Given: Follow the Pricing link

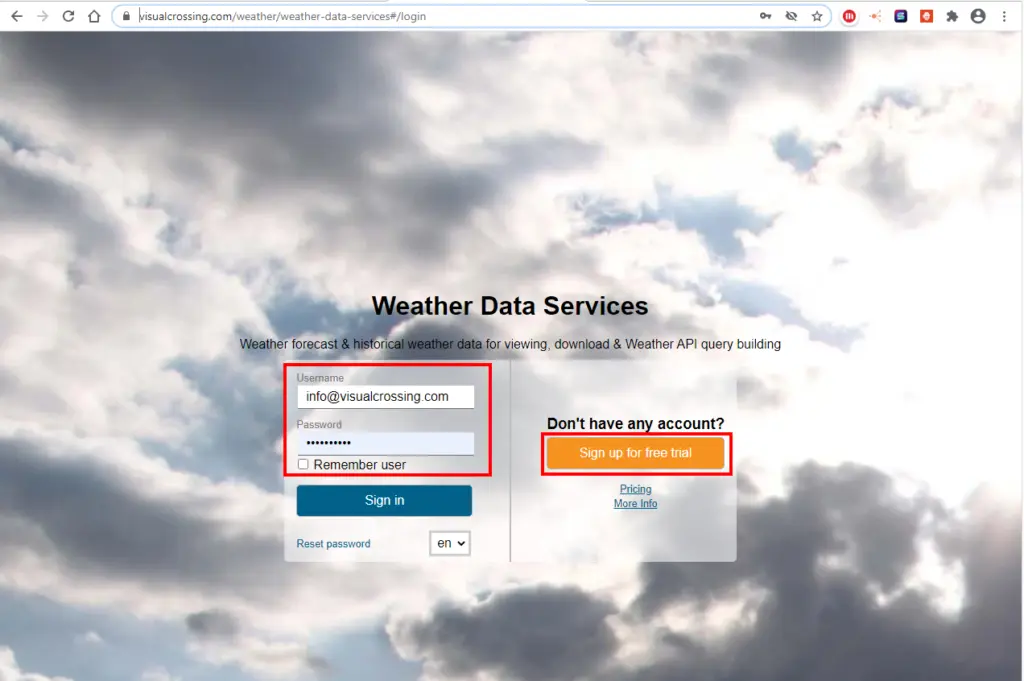Looking at the screenshot, I should click(x=635, y=489).
